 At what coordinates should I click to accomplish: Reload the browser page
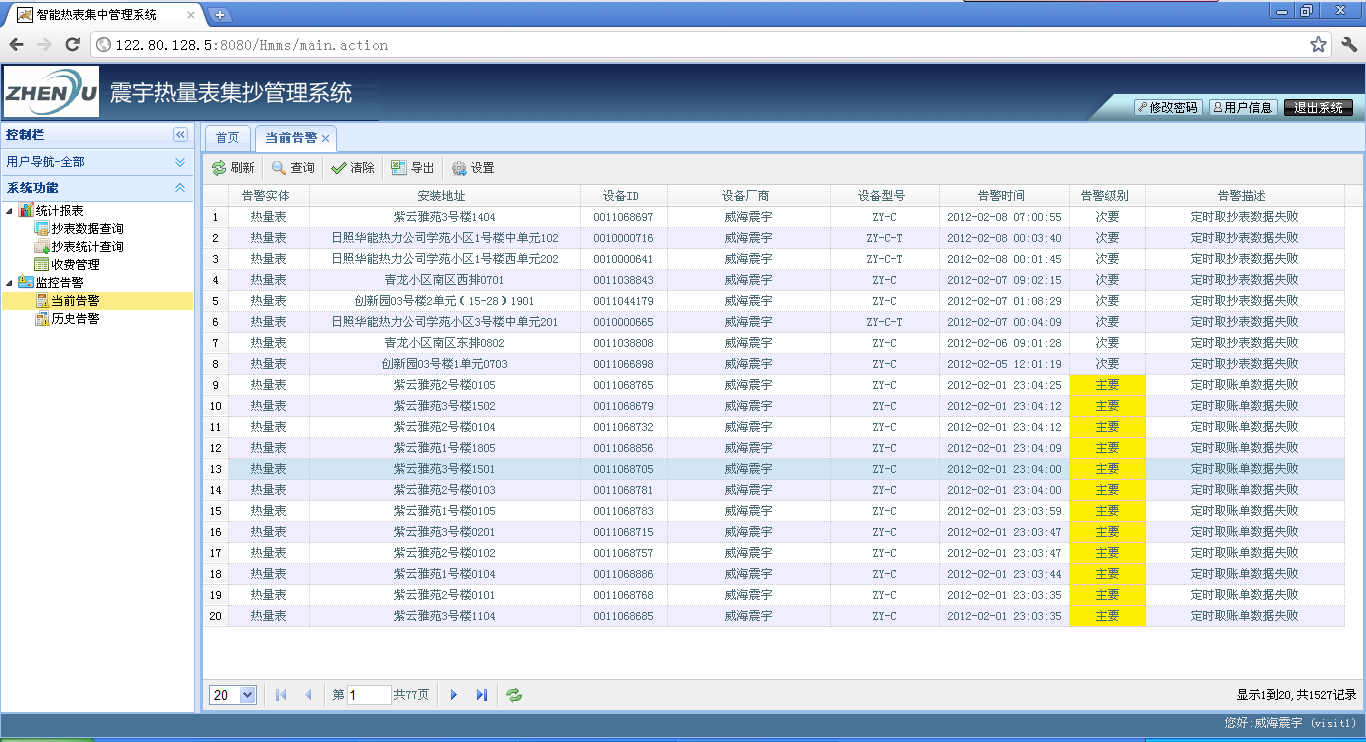pyautogui.click(x=72, y=44)
